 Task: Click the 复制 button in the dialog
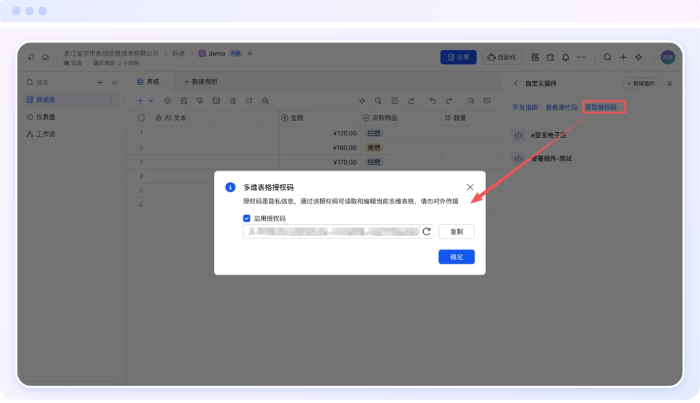(456, 232)
